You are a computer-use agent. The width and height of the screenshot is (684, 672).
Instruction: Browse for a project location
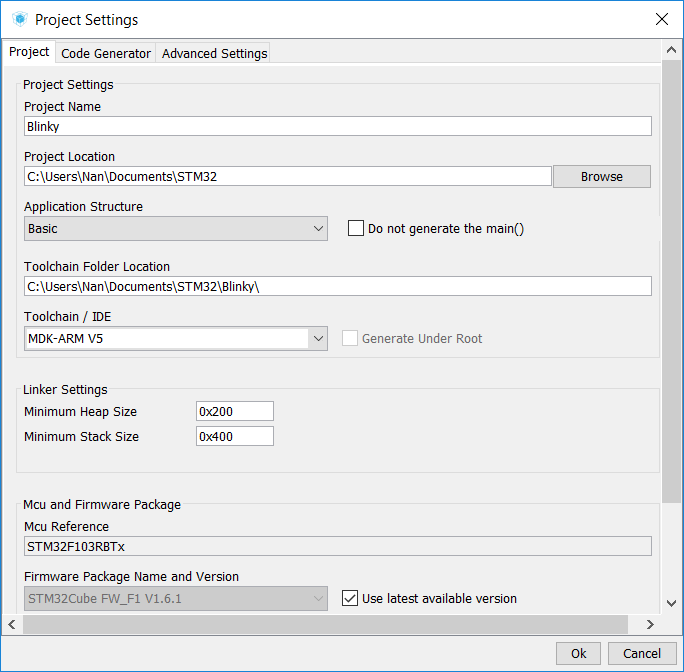(602, 176)
